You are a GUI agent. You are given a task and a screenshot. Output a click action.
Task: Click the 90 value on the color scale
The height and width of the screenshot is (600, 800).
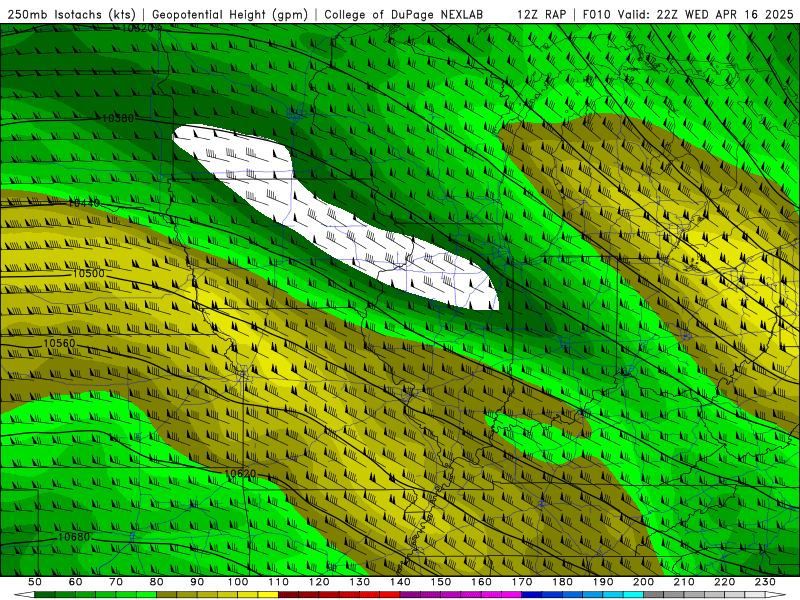(x=197, y=582)
